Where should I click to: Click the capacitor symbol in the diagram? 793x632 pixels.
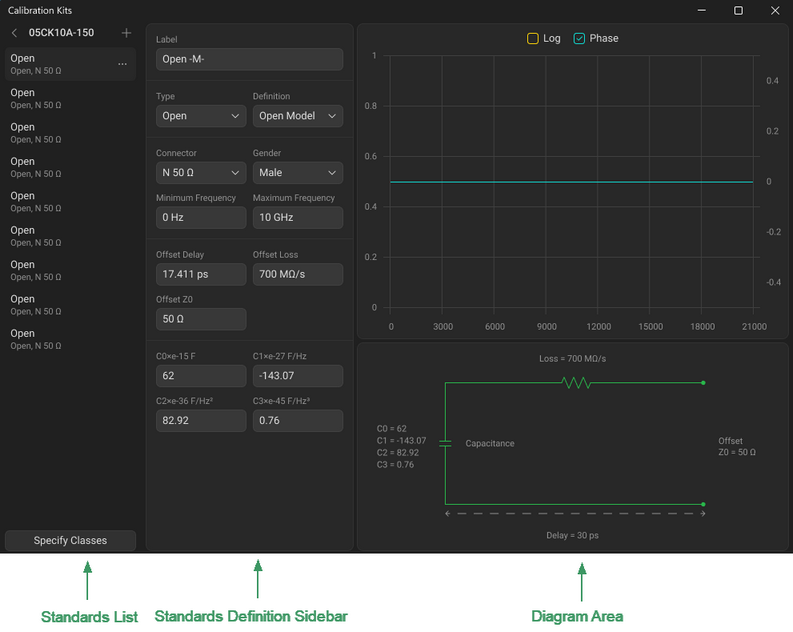pos(445,443)
